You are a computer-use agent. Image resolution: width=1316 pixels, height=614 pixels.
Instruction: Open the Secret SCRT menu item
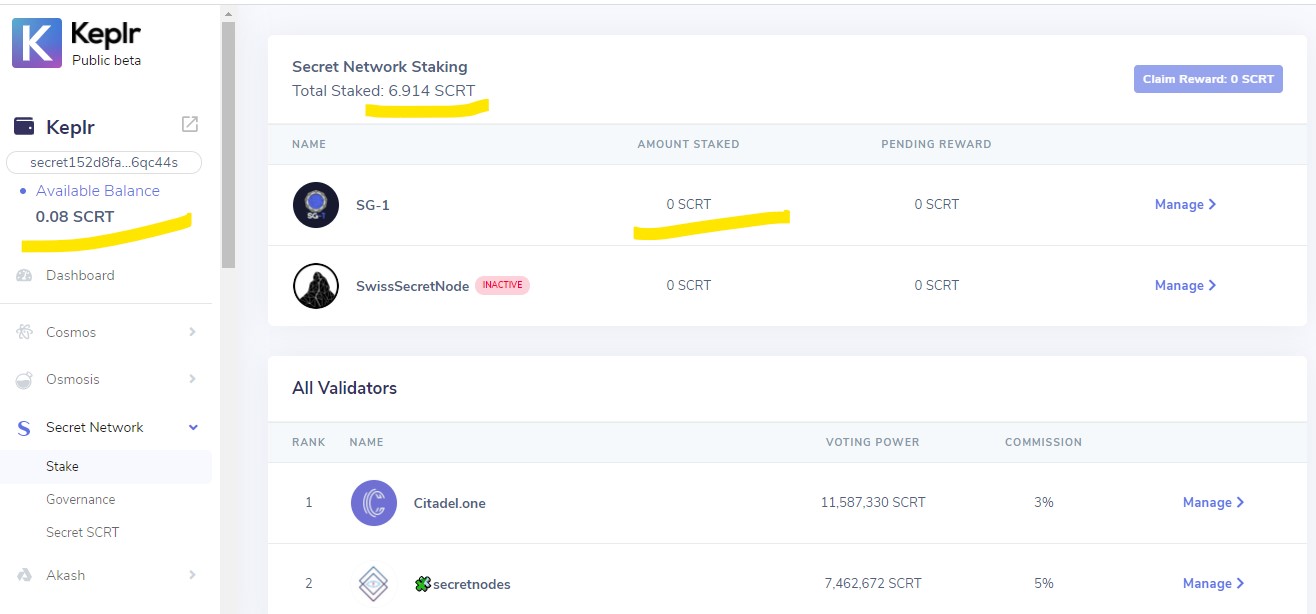pos(83,533)
